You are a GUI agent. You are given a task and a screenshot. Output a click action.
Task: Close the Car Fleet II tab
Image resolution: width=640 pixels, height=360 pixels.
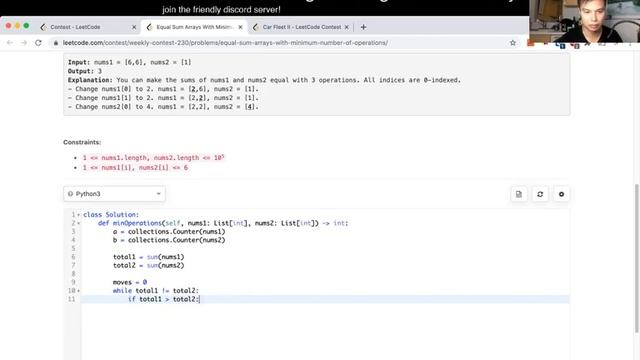pyautogui.click(x=347, y=27)
